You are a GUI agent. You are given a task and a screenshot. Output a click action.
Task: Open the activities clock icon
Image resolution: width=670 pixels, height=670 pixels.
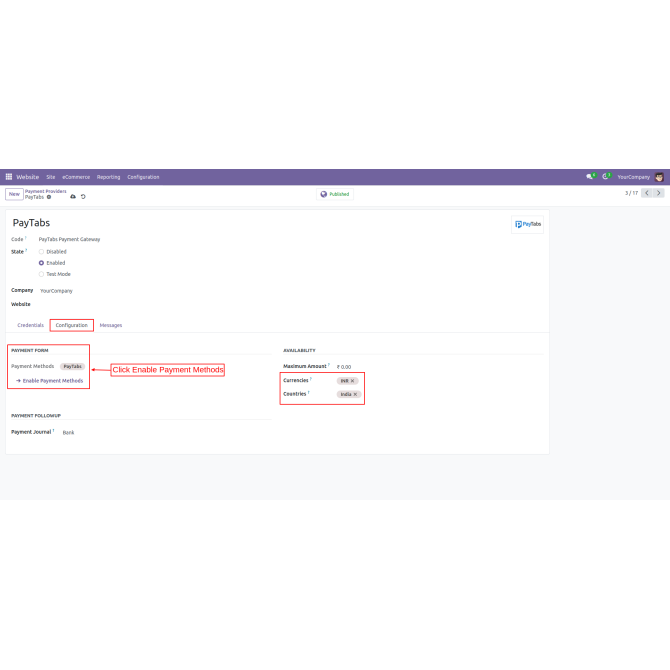tap(606, 176)
